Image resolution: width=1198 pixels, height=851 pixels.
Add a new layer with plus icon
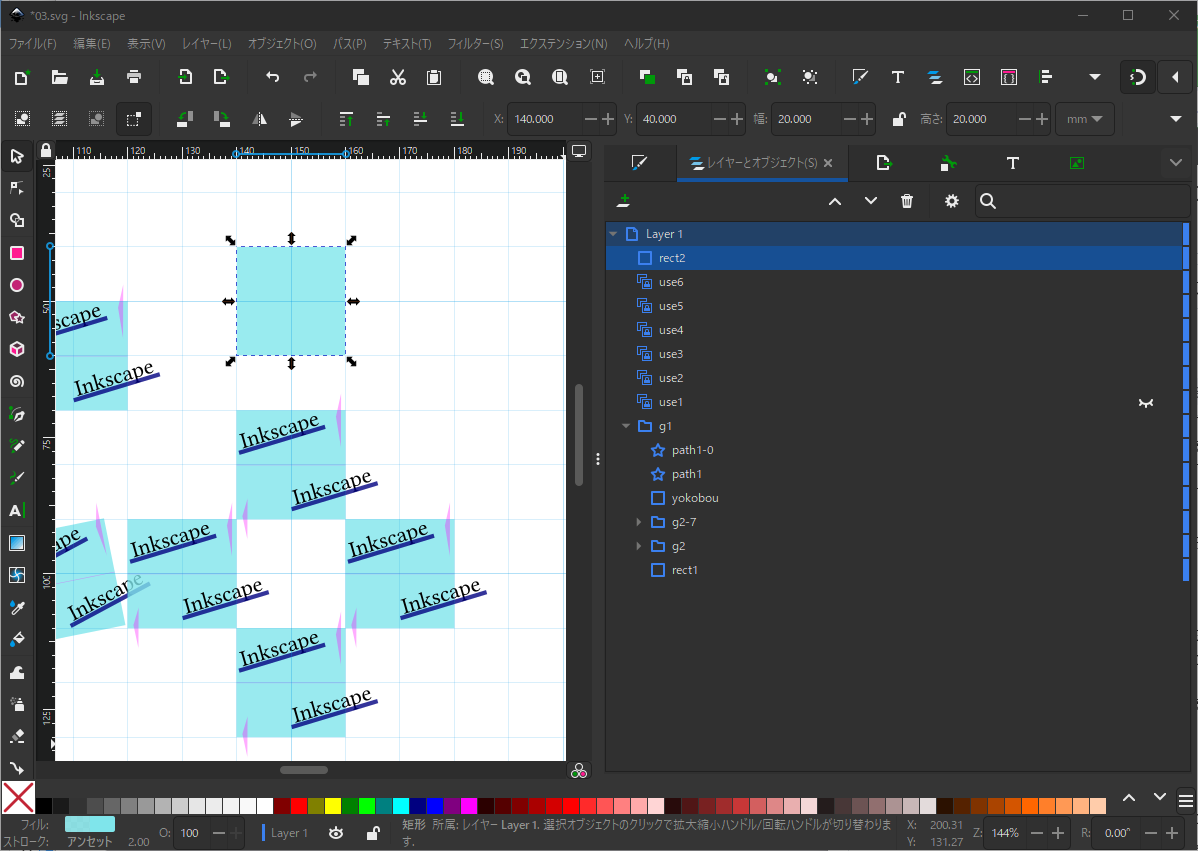click(x=623, y=201)
